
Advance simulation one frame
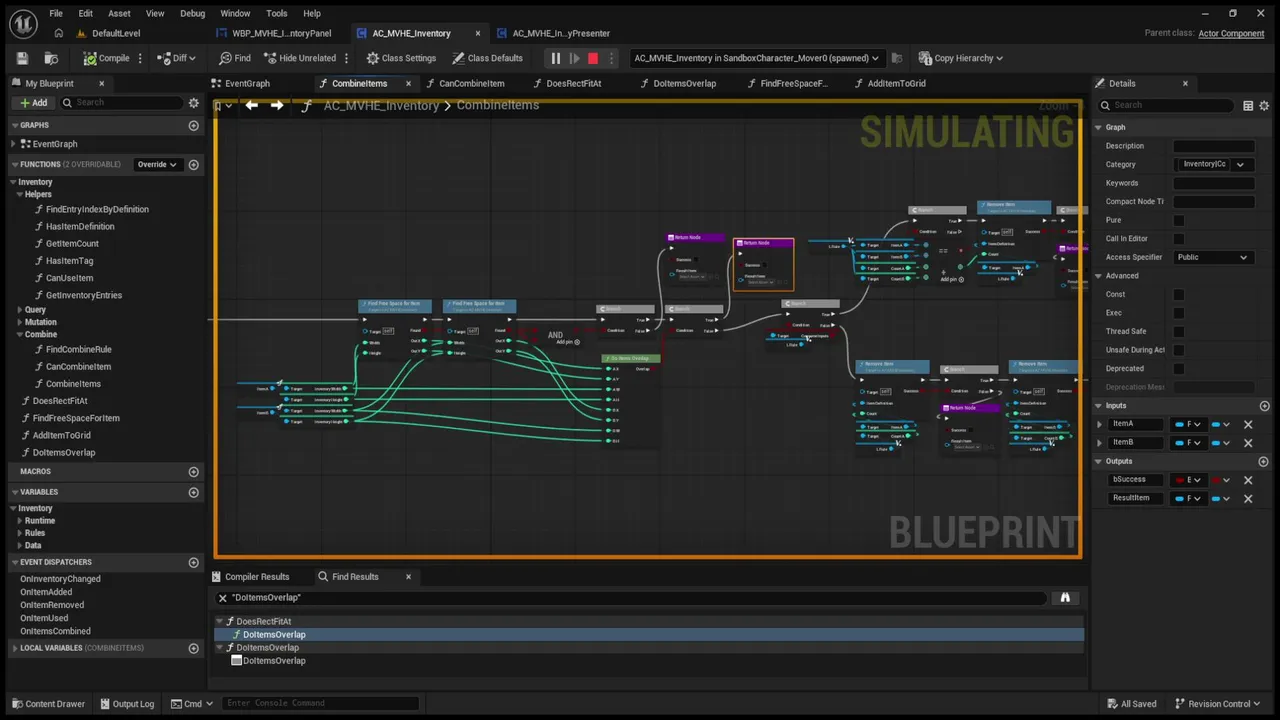pos(575,58)
